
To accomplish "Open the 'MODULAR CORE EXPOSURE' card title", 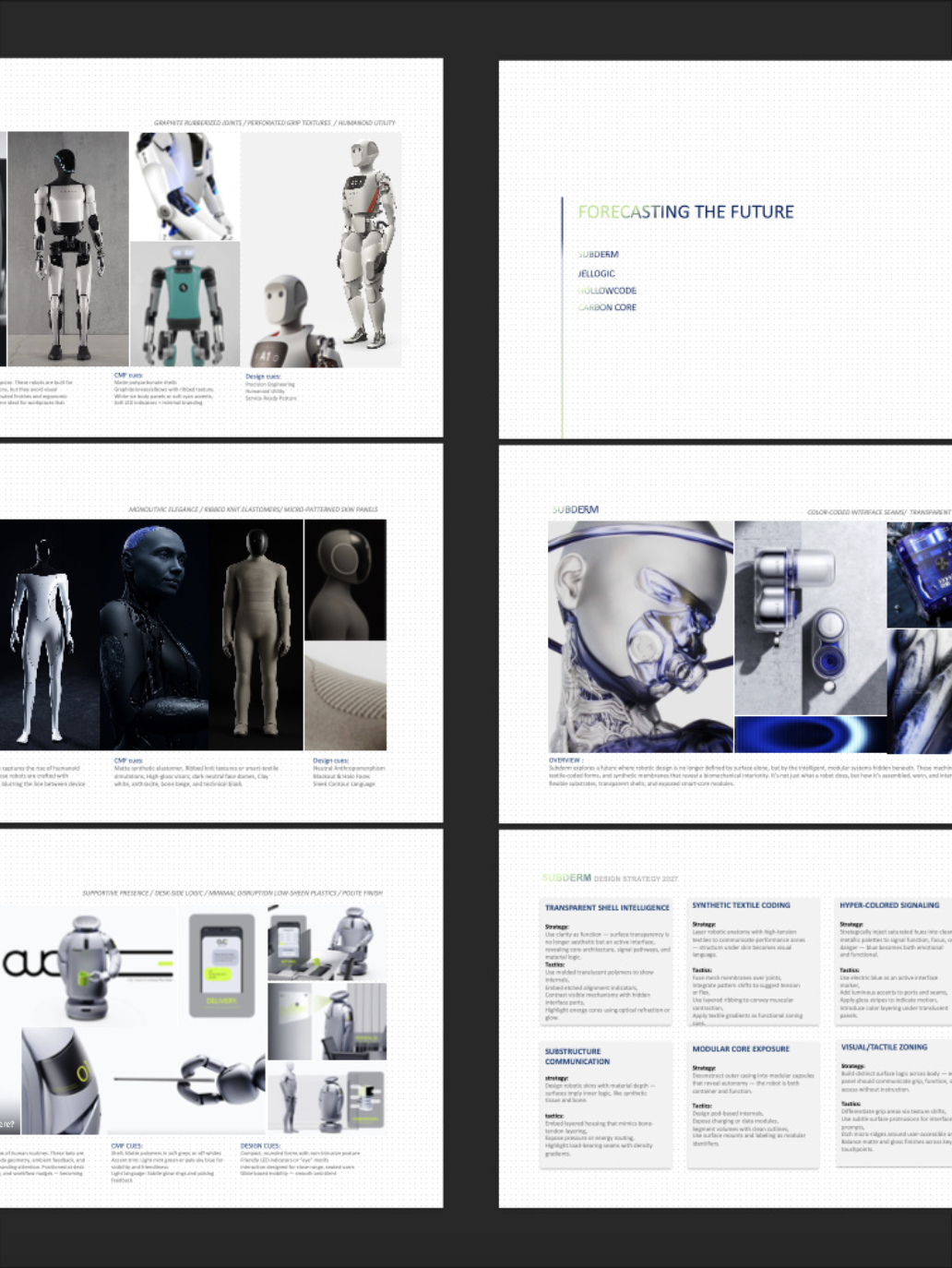I will coord(741,1049).
